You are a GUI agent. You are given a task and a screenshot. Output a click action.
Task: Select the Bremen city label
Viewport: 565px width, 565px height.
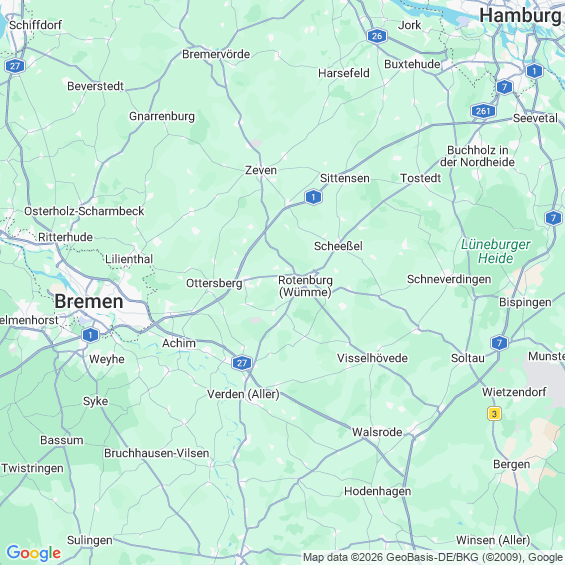89,301
